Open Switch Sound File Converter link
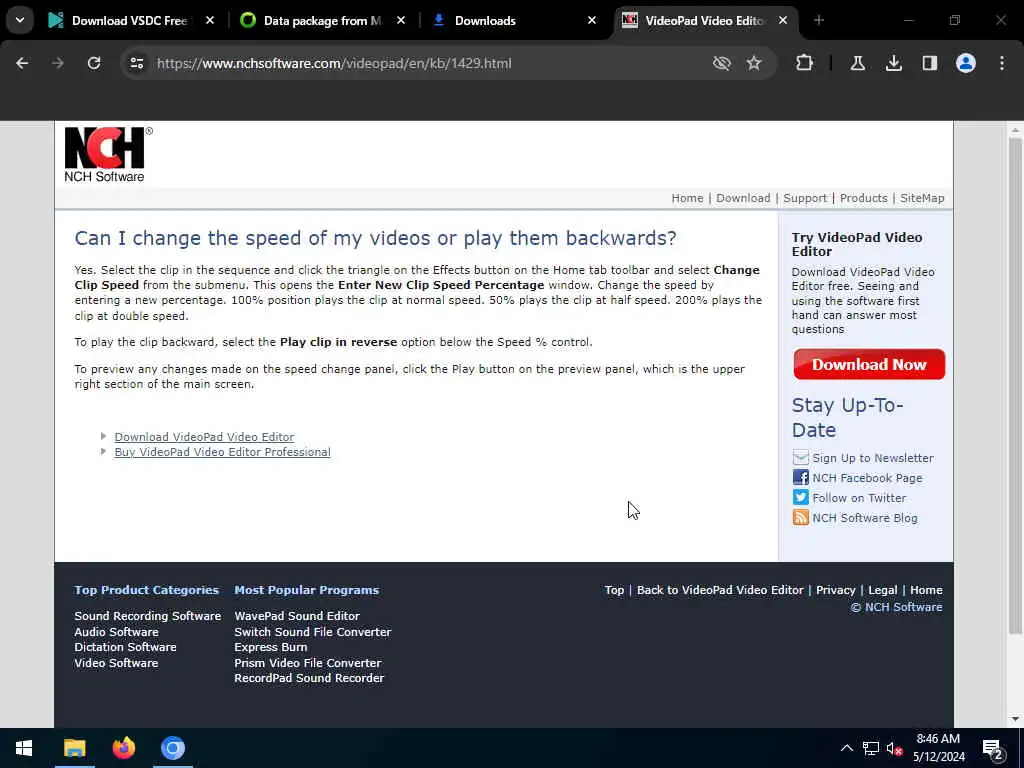 pos(313,632)
